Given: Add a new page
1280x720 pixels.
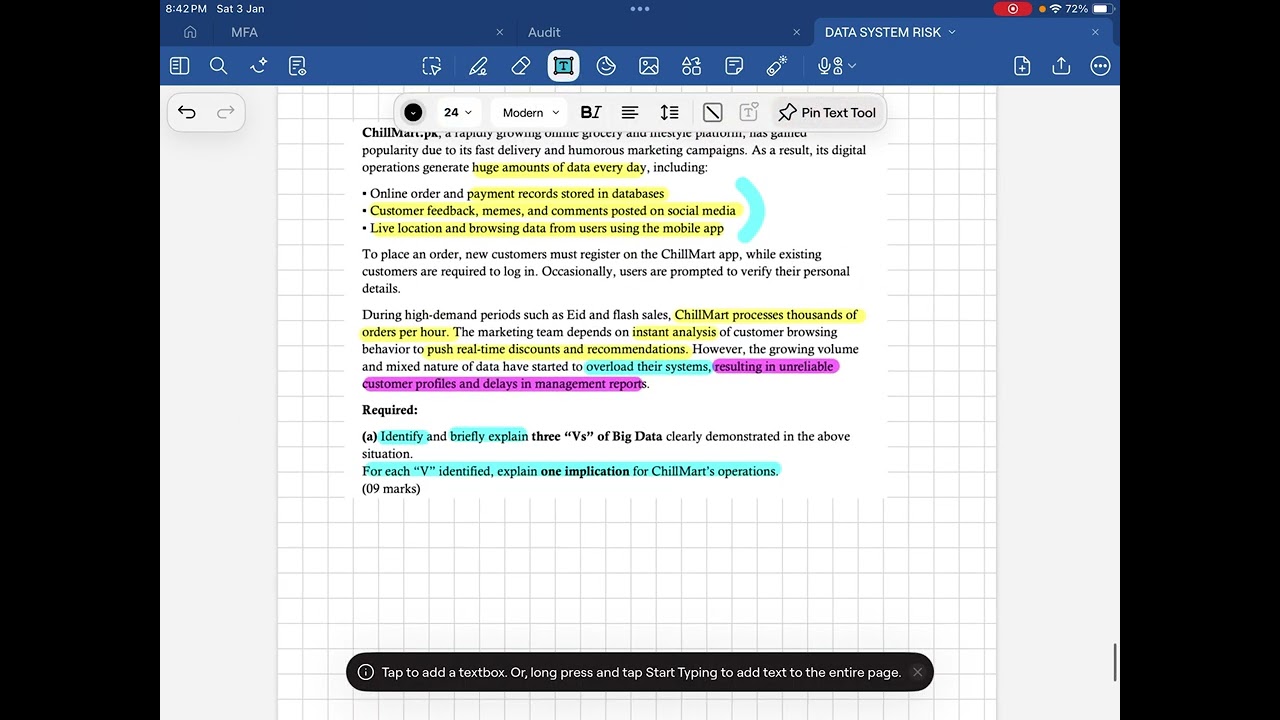Looking at the screenshot, I should coord(1022,66).
